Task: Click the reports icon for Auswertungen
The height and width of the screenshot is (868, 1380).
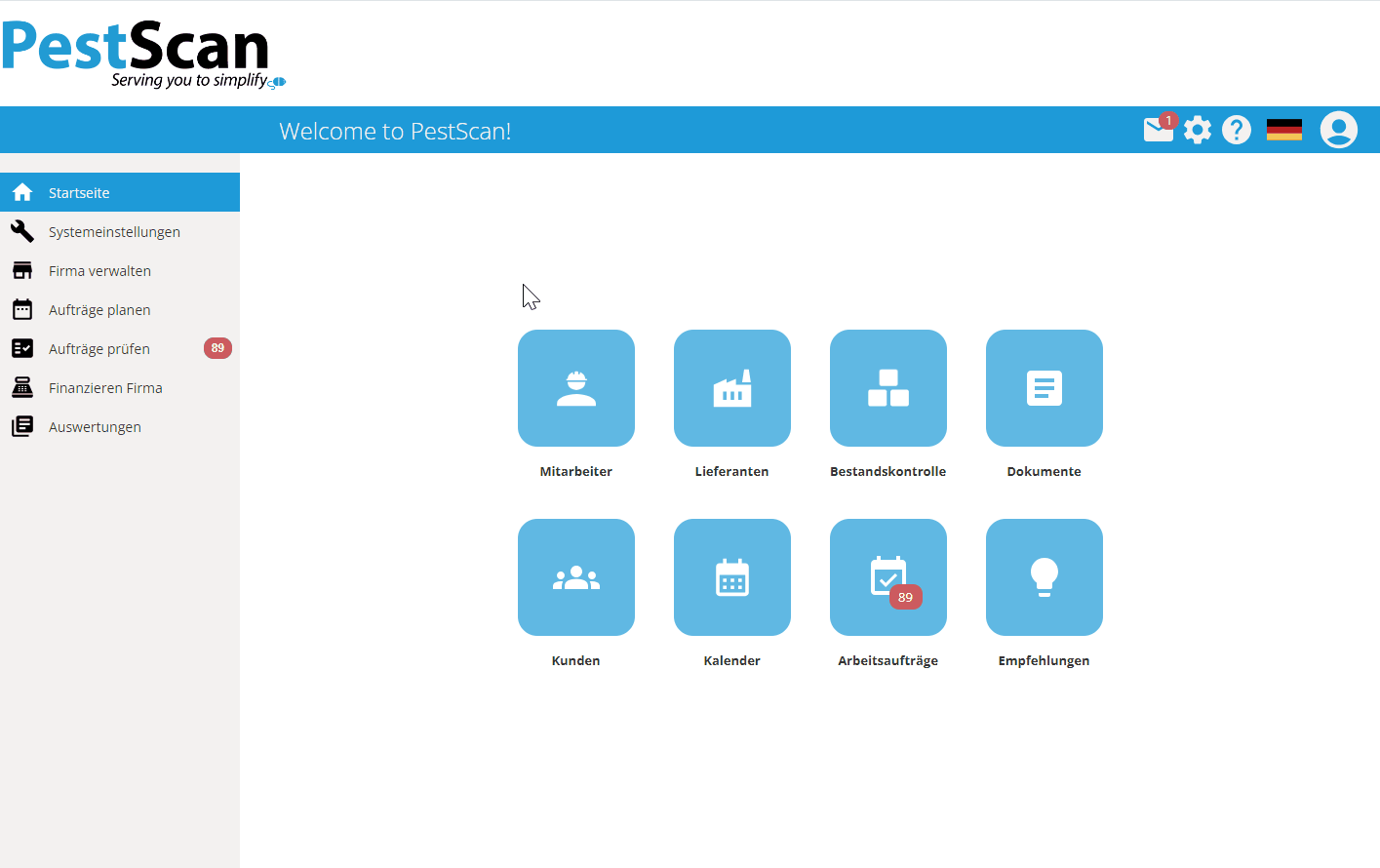Action: (22, 426)
